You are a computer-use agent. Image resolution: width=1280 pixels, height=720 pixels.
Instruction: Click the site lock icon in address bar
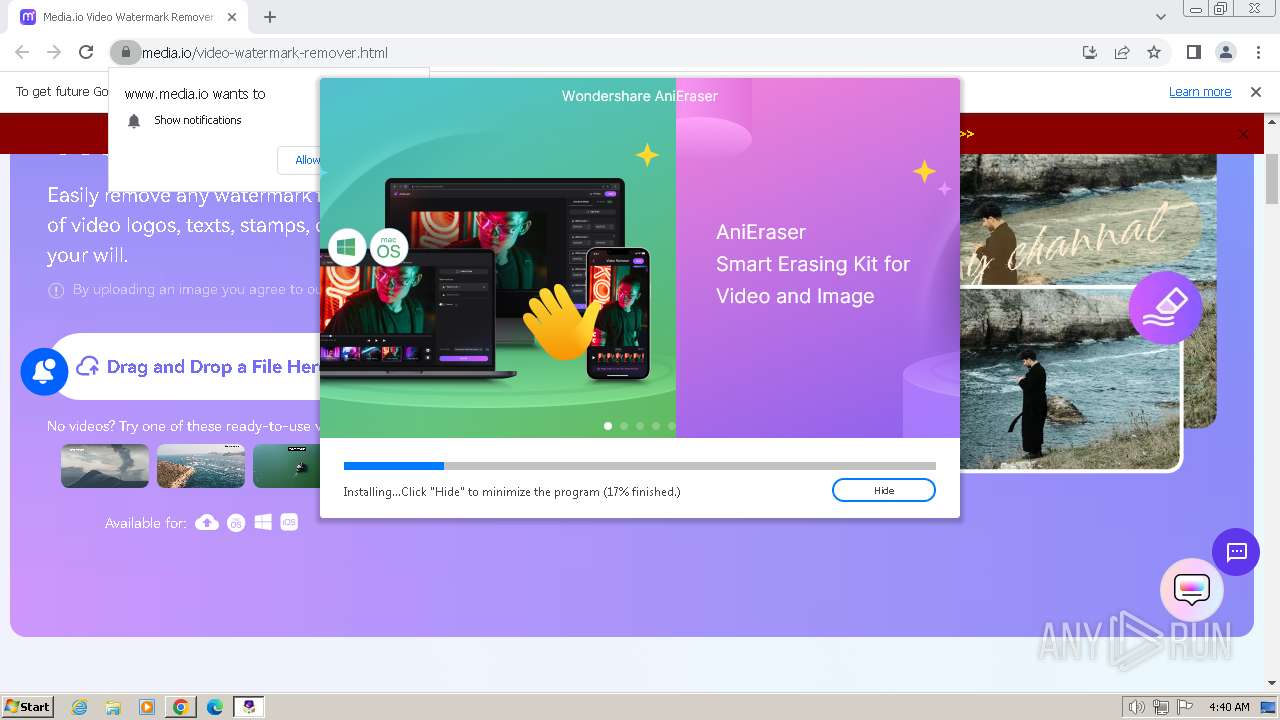tap(124, 52)
